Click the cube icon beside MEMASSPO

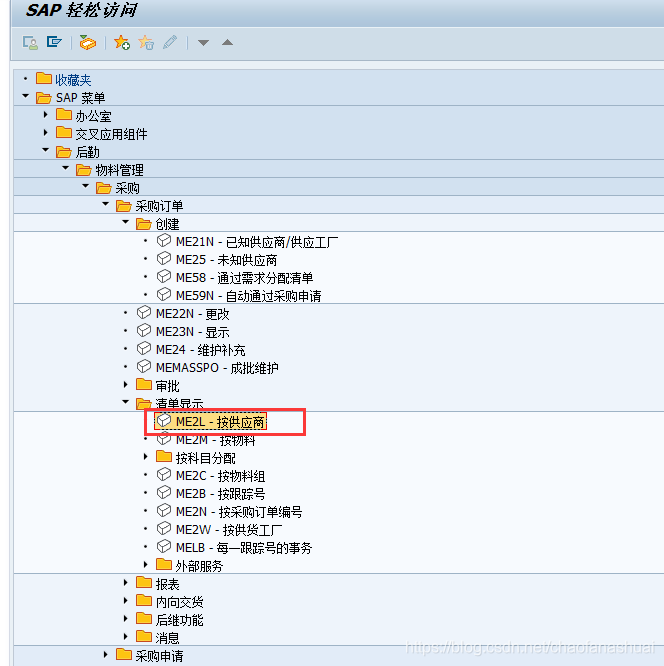click(x=144, y=367)
